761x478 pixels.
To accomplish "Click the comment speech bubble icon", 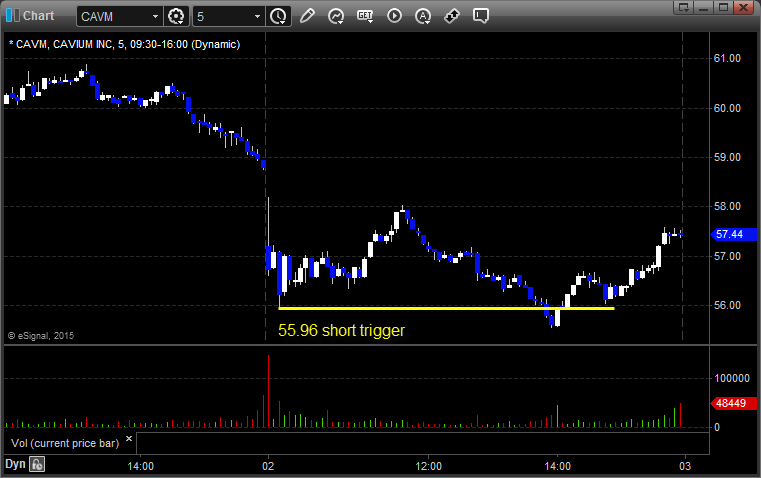I will [480, 16].
